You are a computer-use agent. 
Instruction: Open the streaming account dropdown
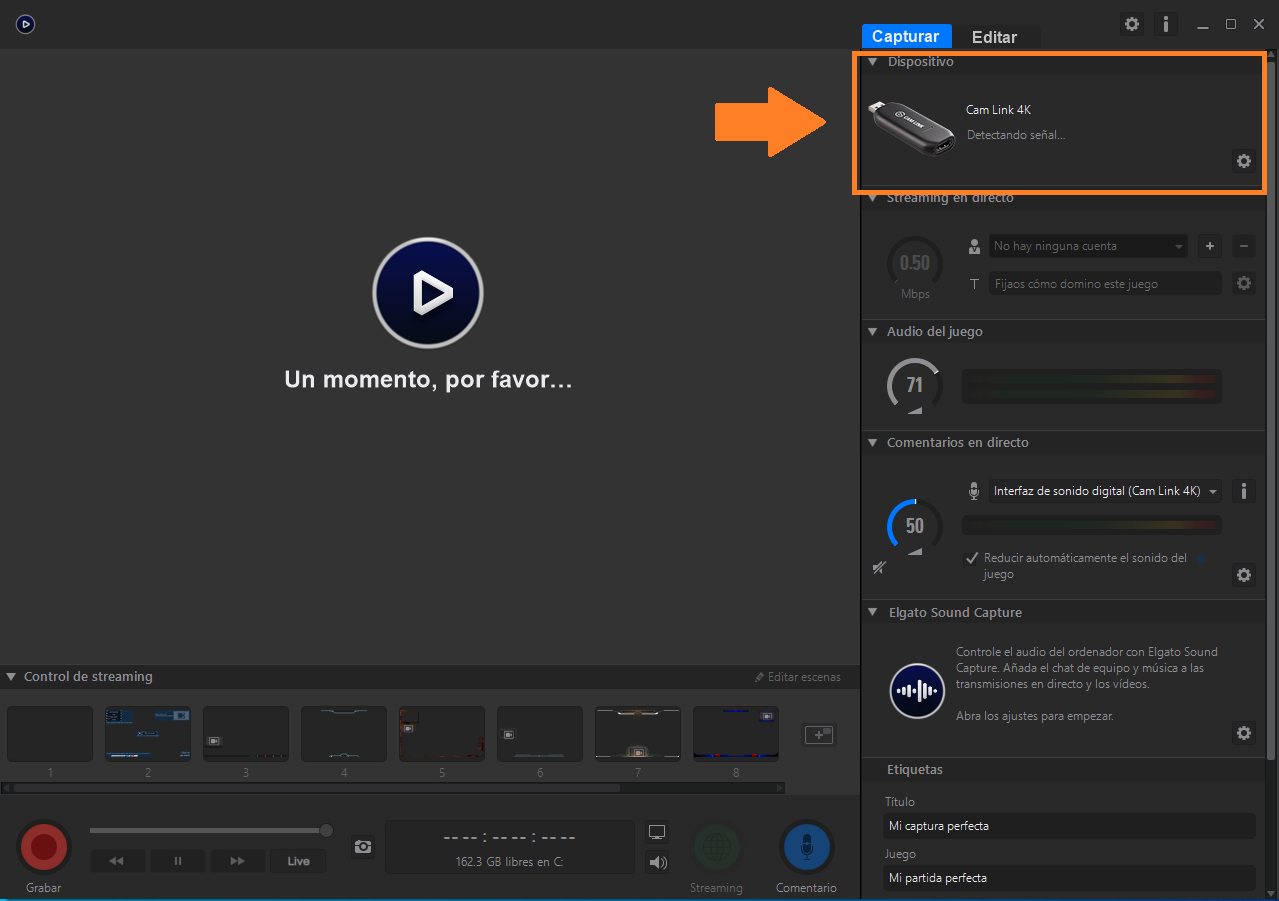(x=1087, y=246)
